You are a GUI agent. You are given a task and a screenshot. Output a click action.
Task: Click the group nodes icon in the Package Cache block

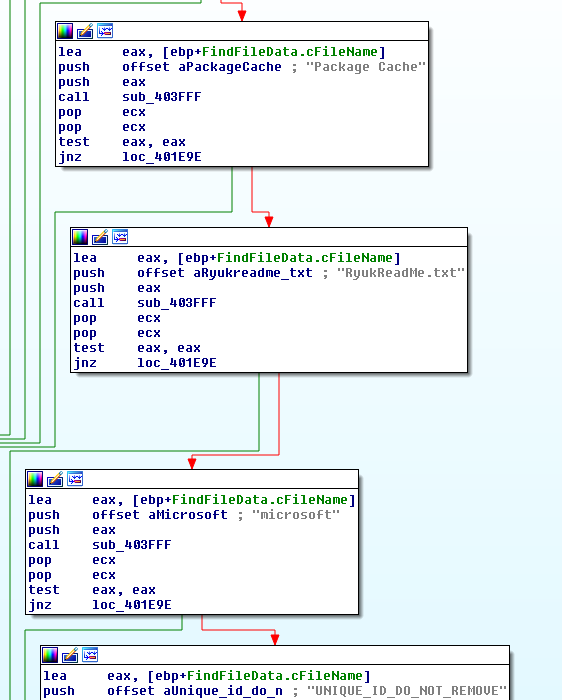pyautogui.click(x=105, y=31)
